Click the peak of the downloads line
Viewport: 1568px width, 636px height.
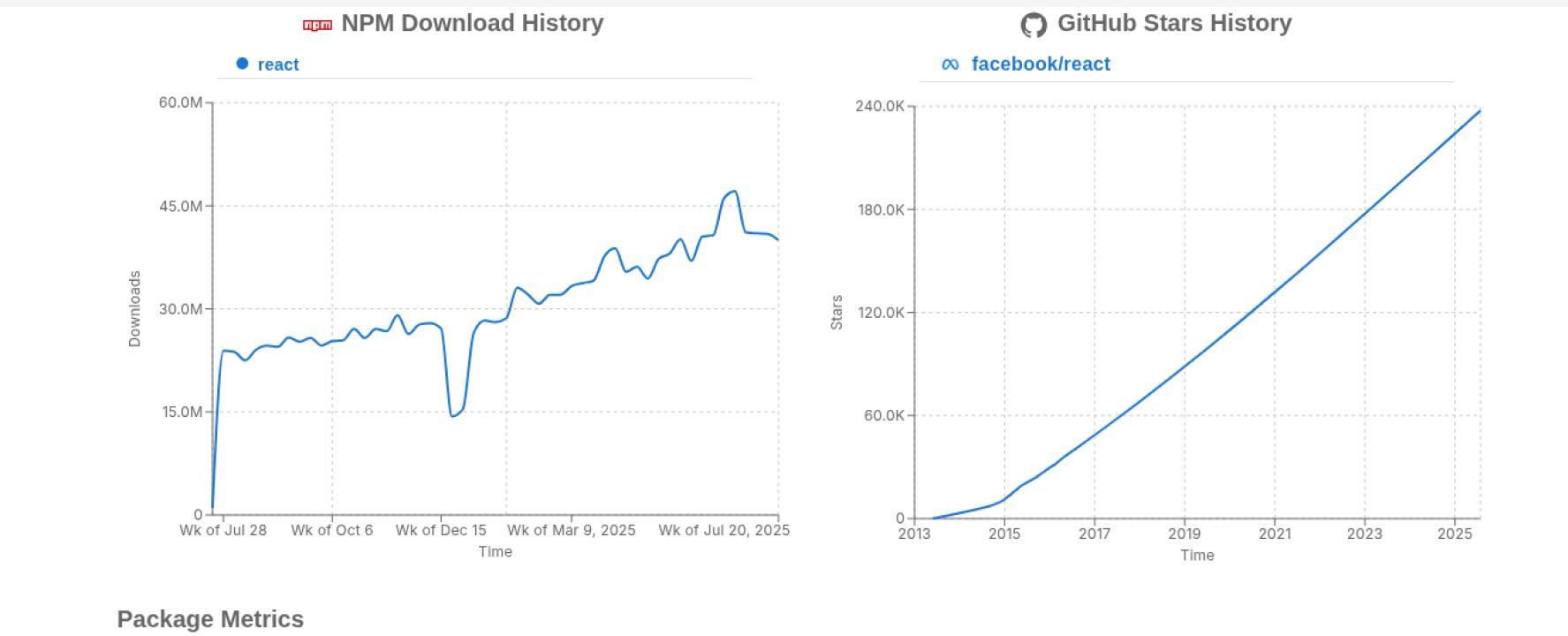[734, 192]
